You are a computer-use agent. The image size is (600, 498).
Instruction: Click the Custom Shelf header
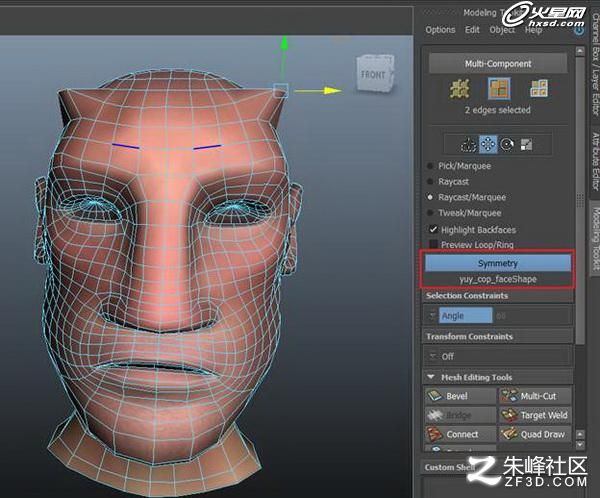450,467
